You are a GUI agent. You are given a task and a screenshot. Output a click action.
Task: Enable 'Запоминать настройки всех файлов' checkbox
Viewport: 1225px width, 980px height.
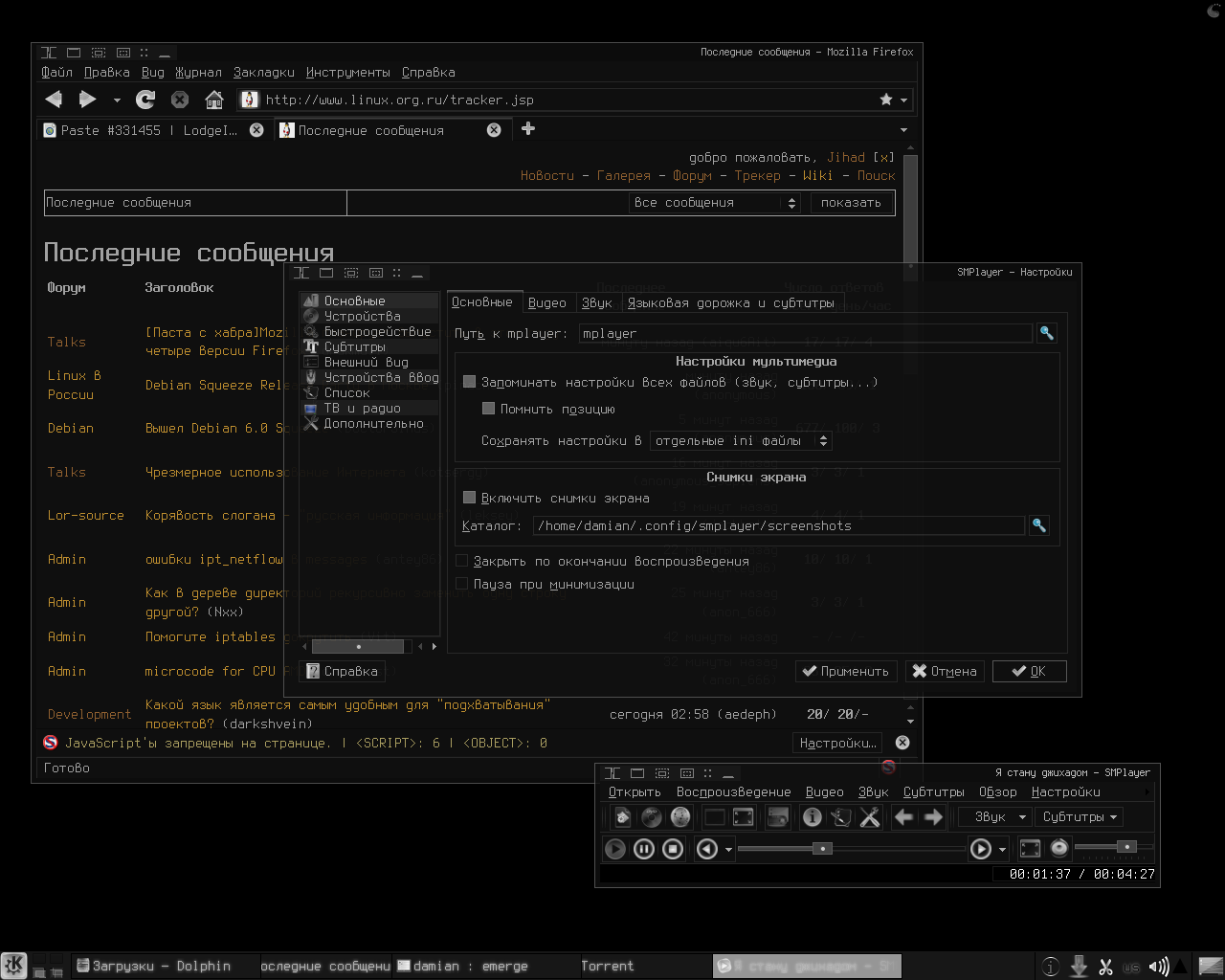point(469,382)
